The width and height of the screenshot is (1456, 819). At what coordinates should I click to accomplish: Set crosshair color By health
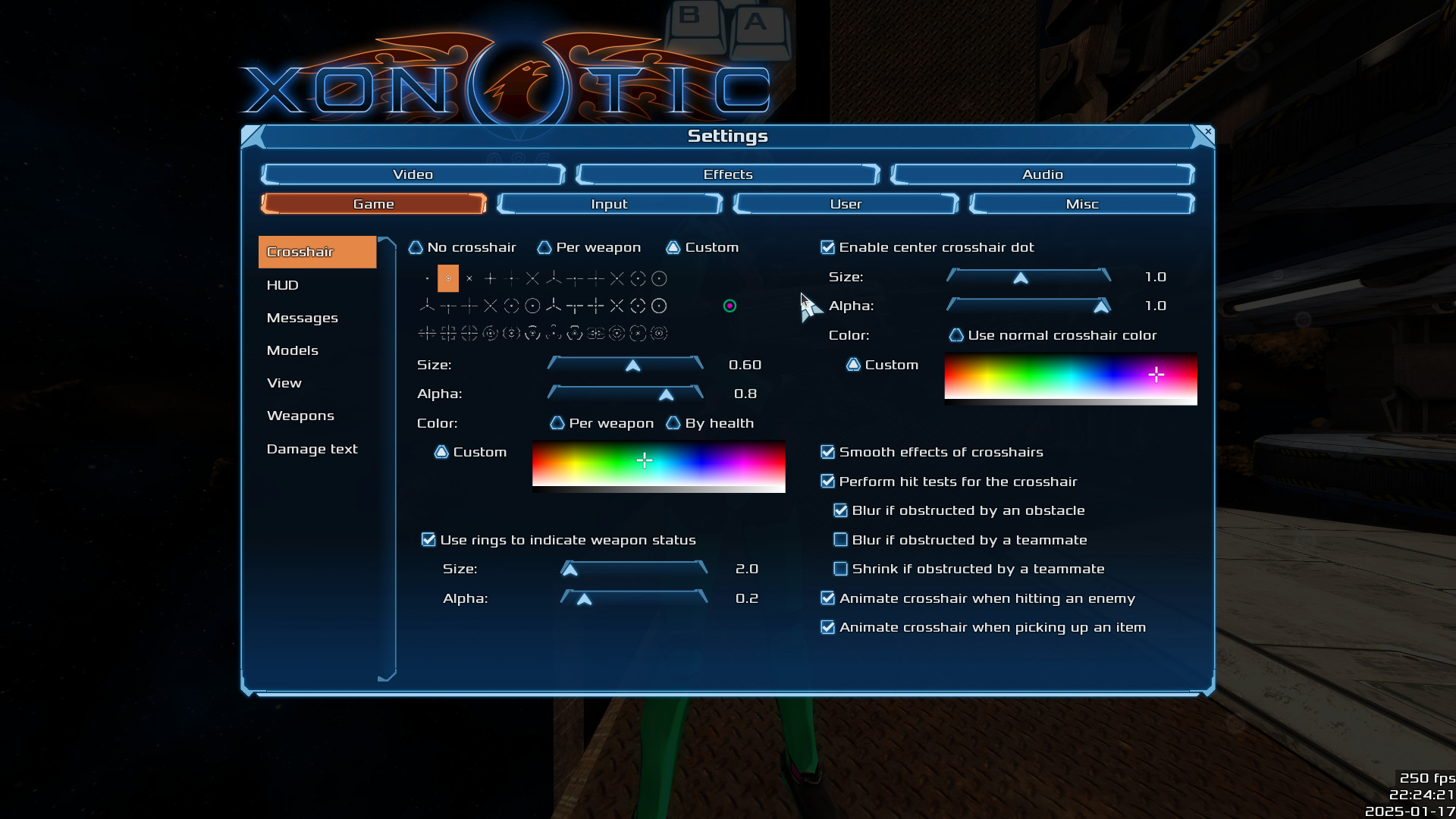[710, 423]
